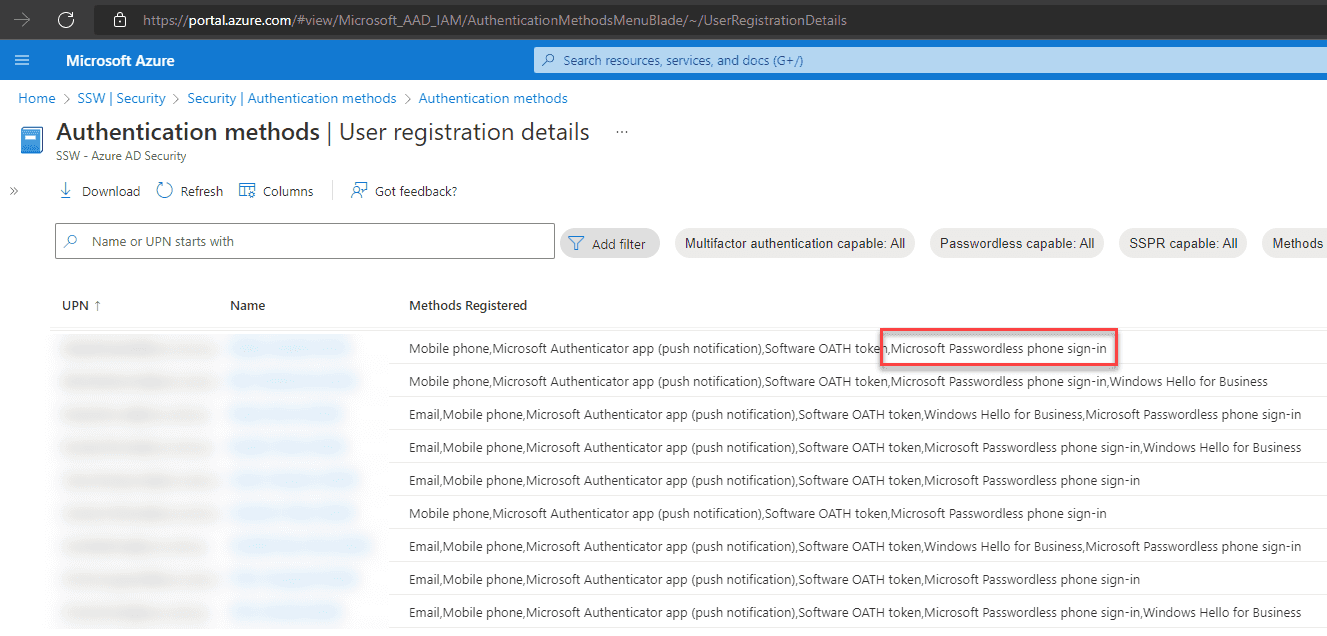Sort by the UPN column header
The width and height of the screenshot is (1327, 636).
click(x=81, y=305)
